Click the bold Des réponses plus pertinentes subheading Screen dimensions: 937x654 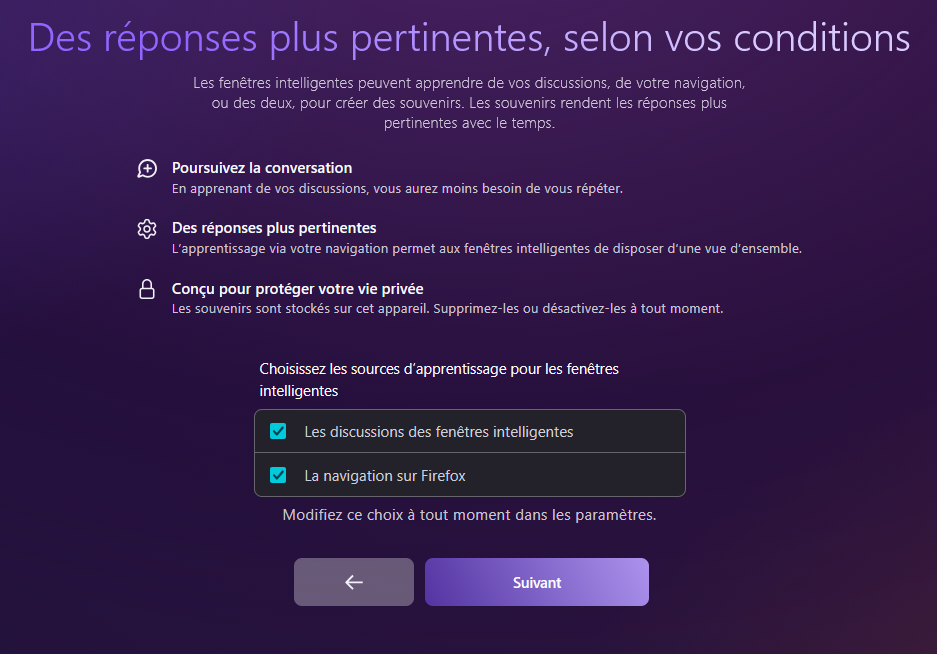click(x=274, y=228)
